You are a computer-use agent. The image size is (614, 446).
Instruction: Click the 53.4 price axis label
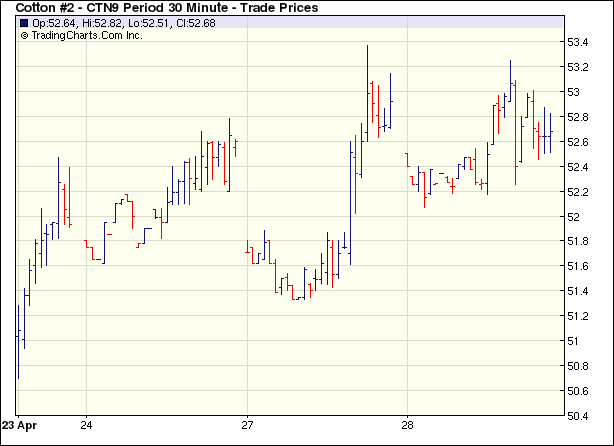click(576, 42)
